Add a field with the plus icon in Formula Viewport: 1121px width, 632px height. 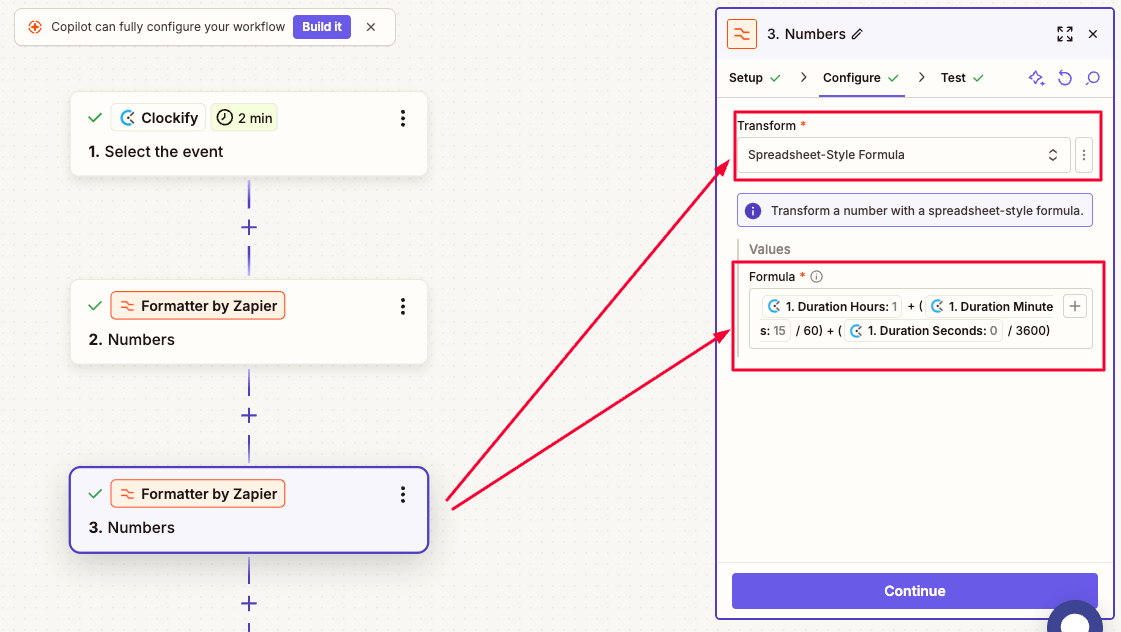[1075, 306]
